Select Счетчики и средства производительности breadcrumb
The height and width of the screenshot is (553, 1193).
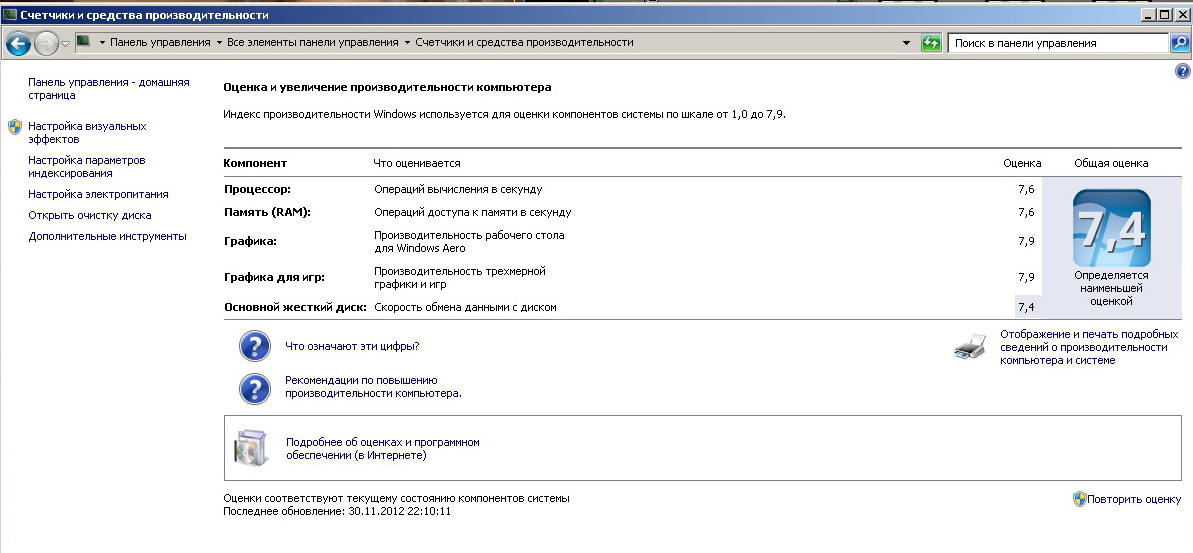tap(524, 43)
